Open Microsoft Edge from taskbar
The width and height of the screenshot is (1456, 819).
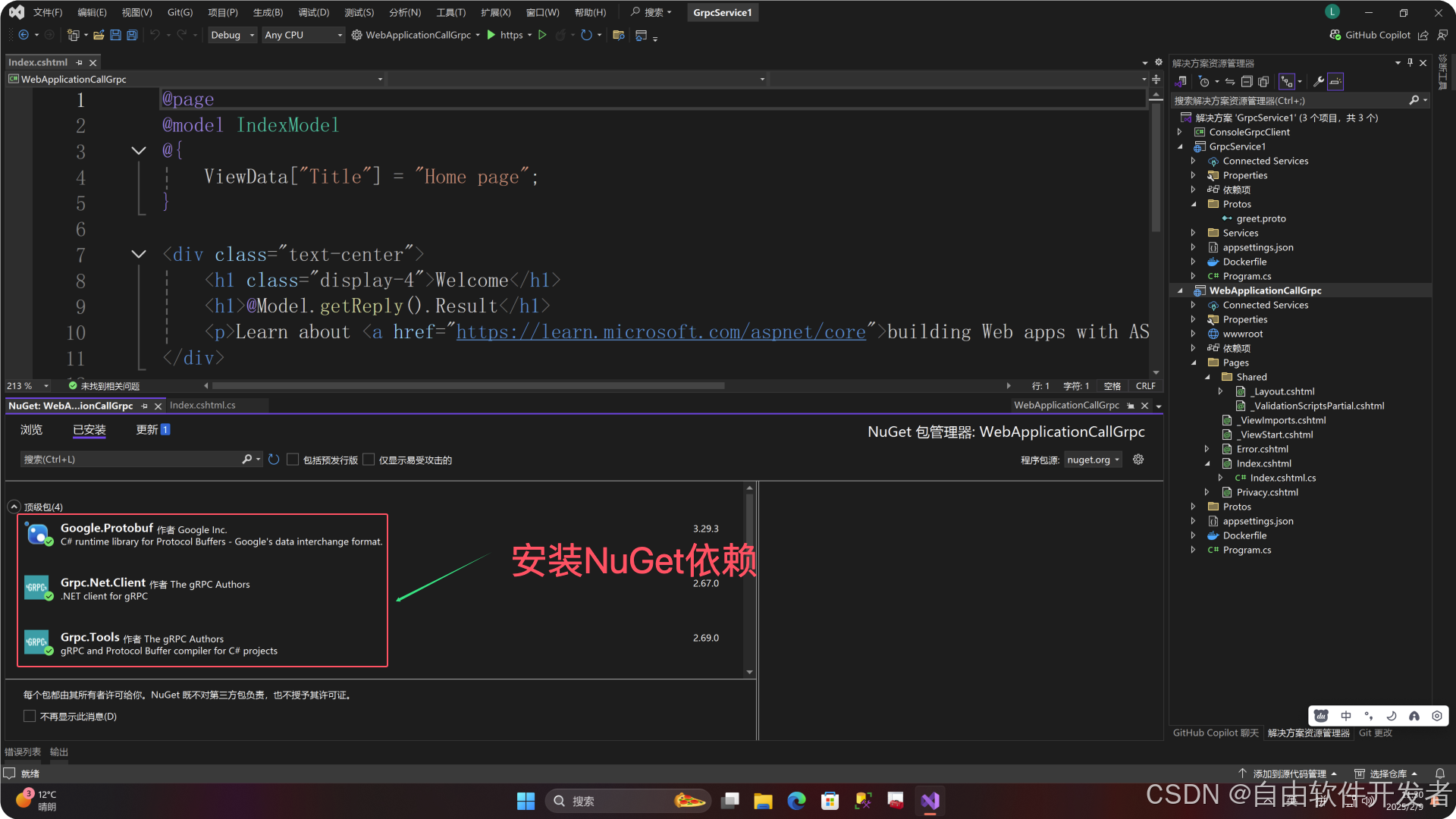click(796, 801)
